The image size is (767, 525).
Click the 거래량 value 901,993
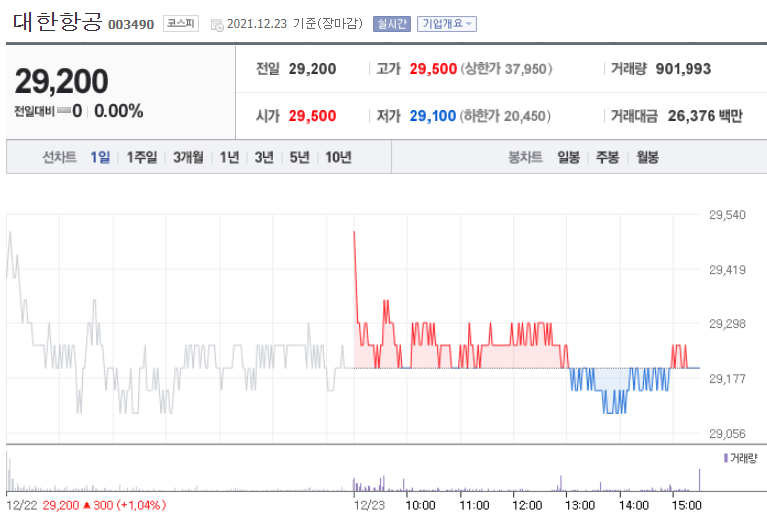[x=683, y=69]
